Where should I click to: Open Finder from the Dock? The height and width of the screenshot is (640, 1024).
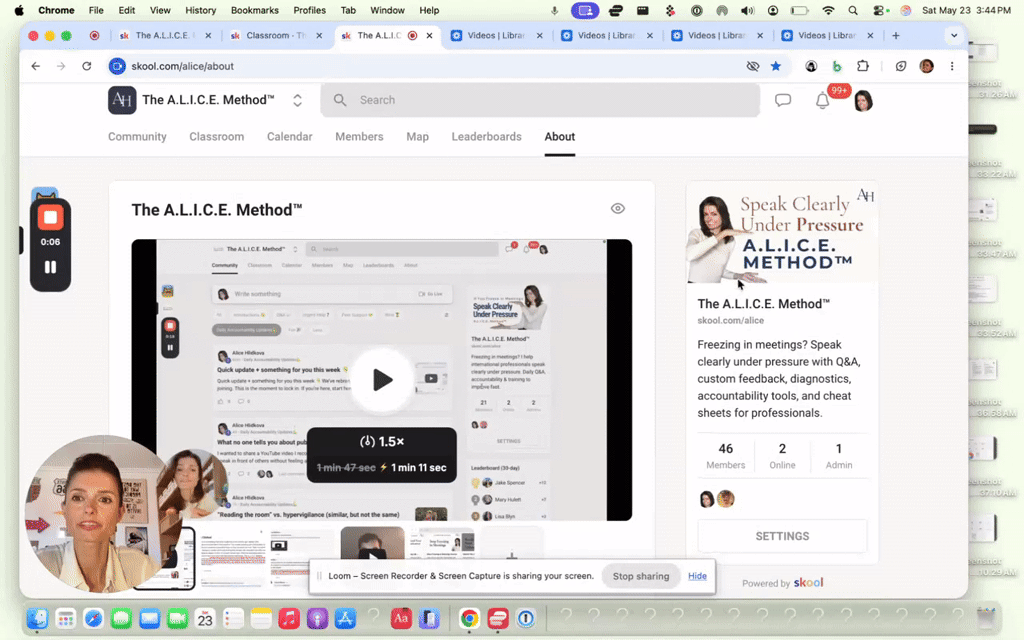[37, 618]
